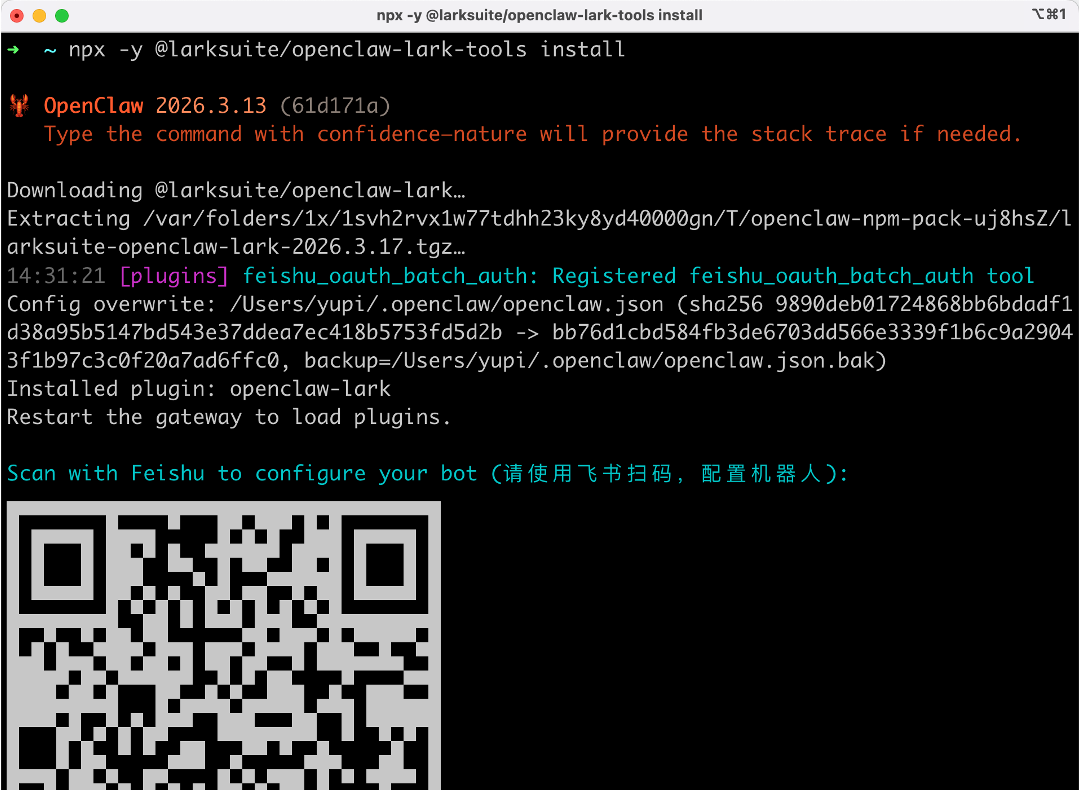Click the green zoom window button
The image size is (1080, 790).
coord(62,16)
